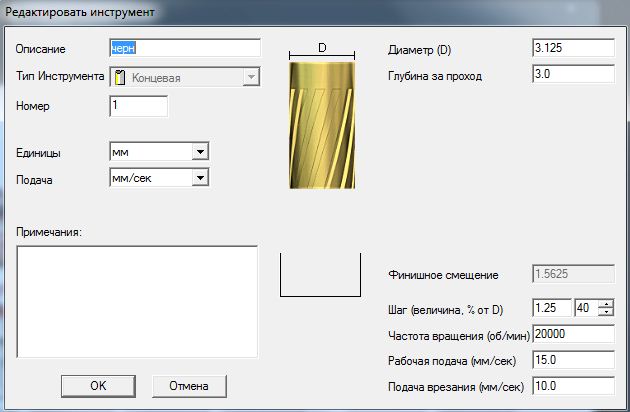The width and height of the screenshot is (630, 412).
Task: Click the Диаметр (D) input field
Action: click(x=573, y=47)
